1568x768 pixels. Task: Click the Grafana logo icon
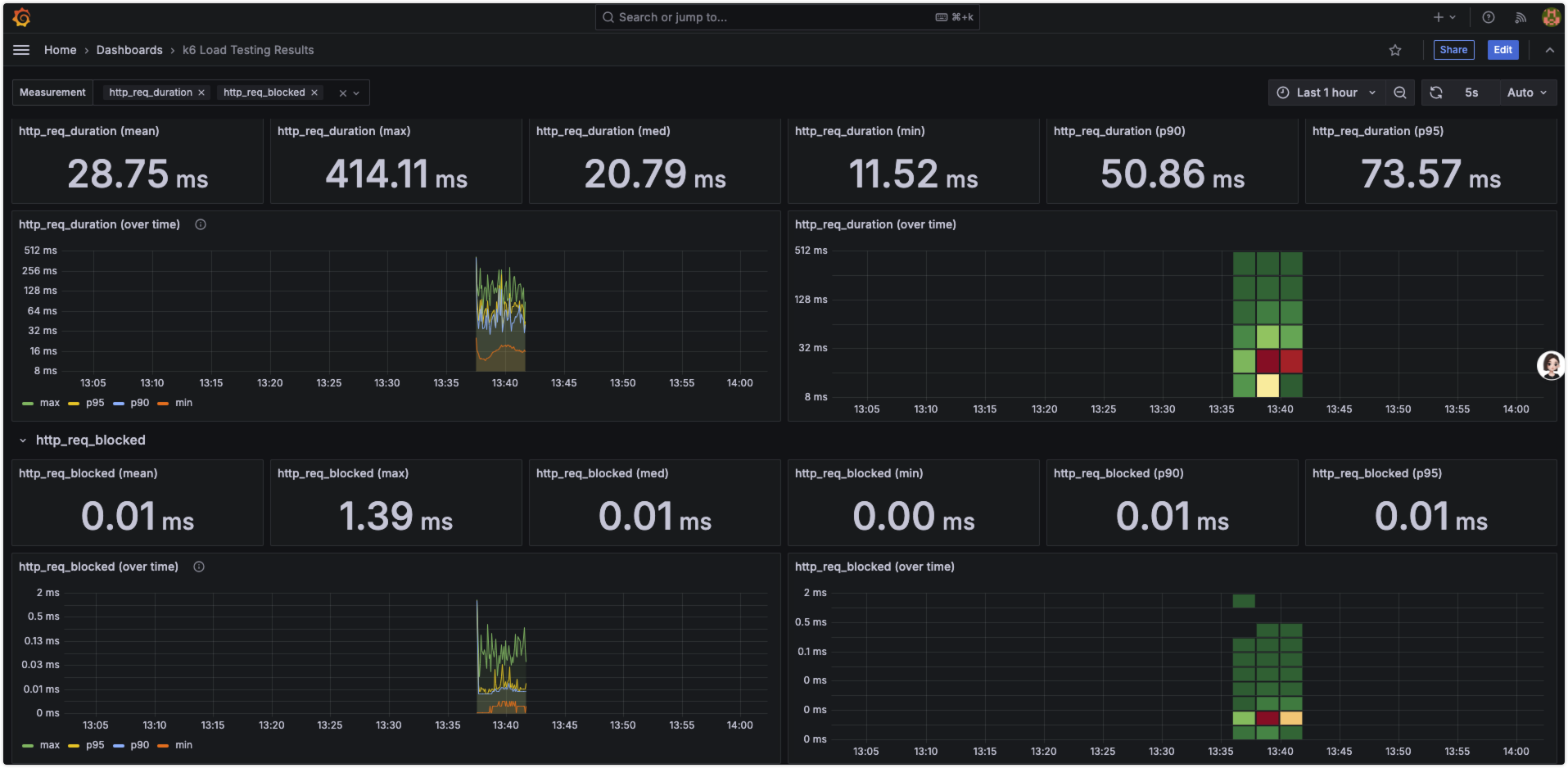[x=22, y=17]
